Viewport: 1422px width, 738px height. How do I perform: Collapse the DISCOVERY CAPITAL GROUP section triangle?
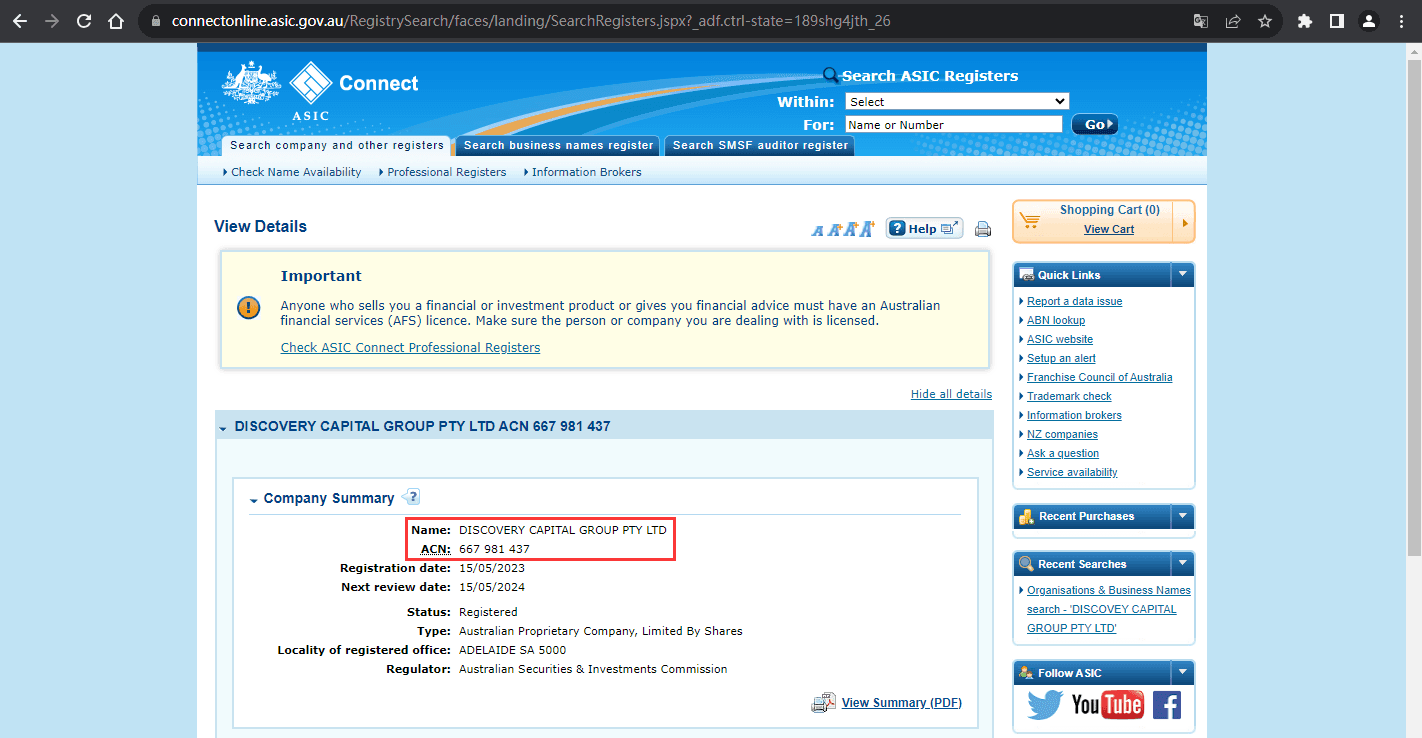pos(223,428)
